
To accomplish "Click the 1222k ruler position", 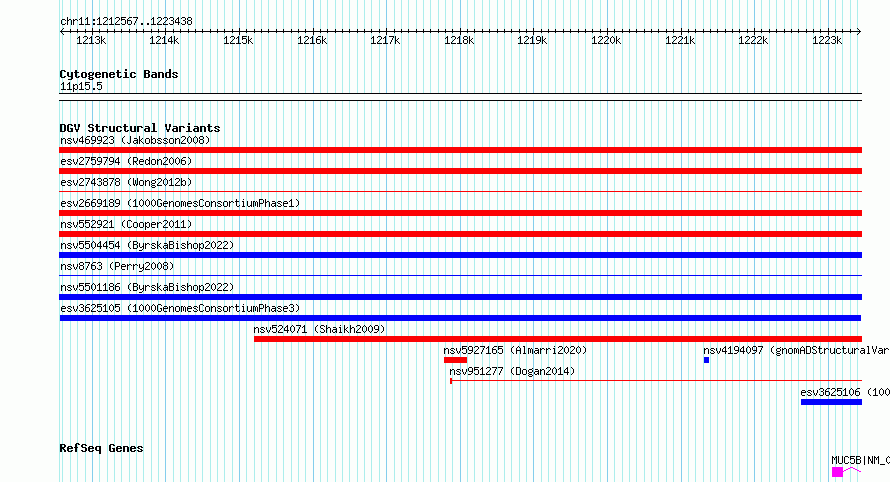I will 753,40.
